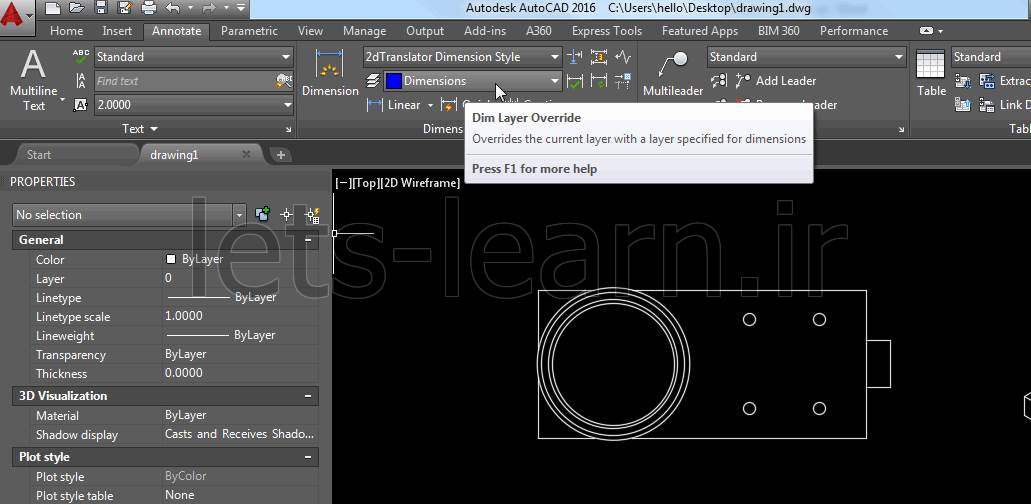The height and width of the screenshot is (504, 1031).
Task: Expand the Linear dimension type arrow
Action: coord(431,105)
